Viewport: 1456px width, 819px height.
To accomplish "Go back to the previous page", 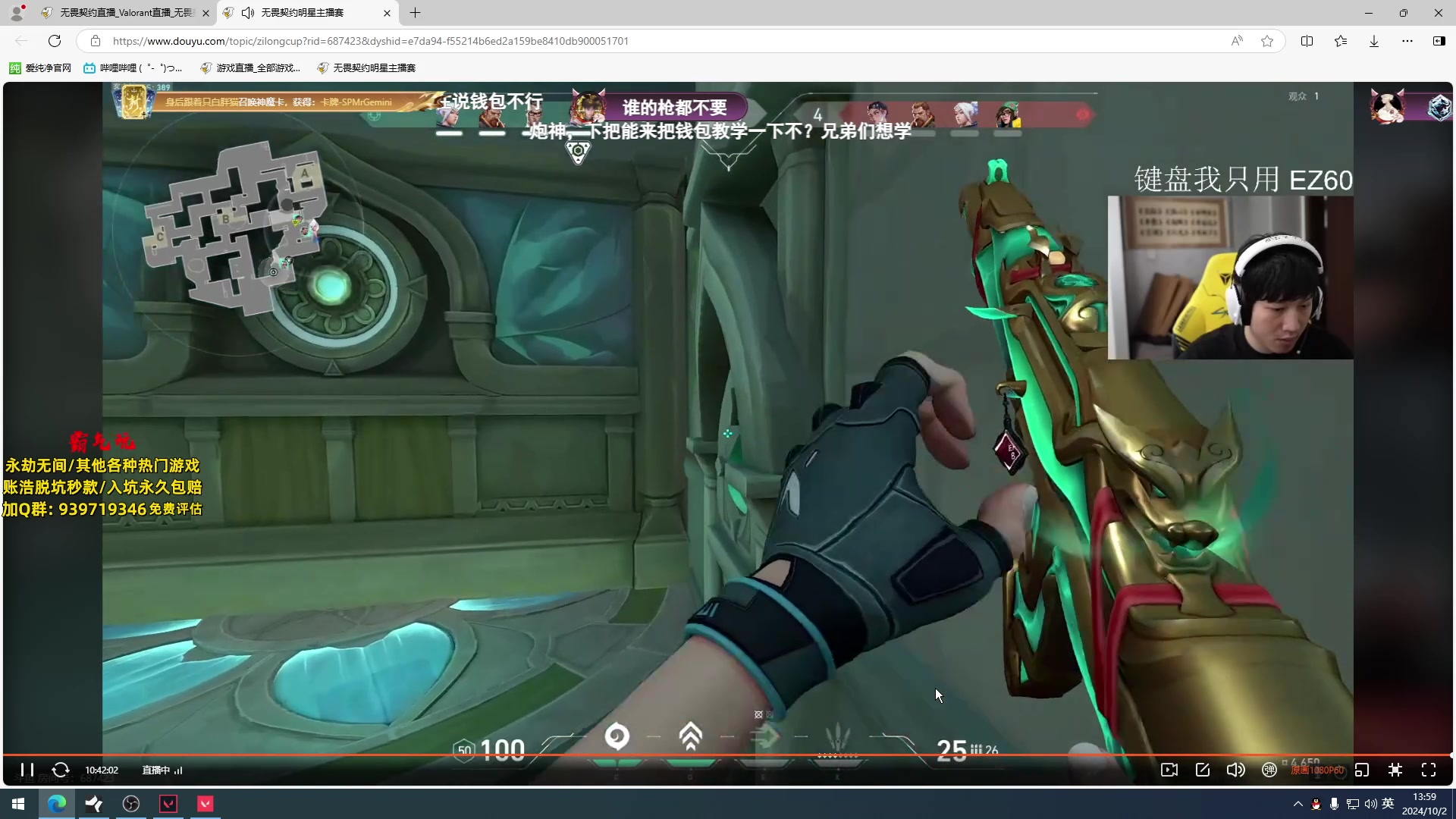I will (x=21, y=41).
